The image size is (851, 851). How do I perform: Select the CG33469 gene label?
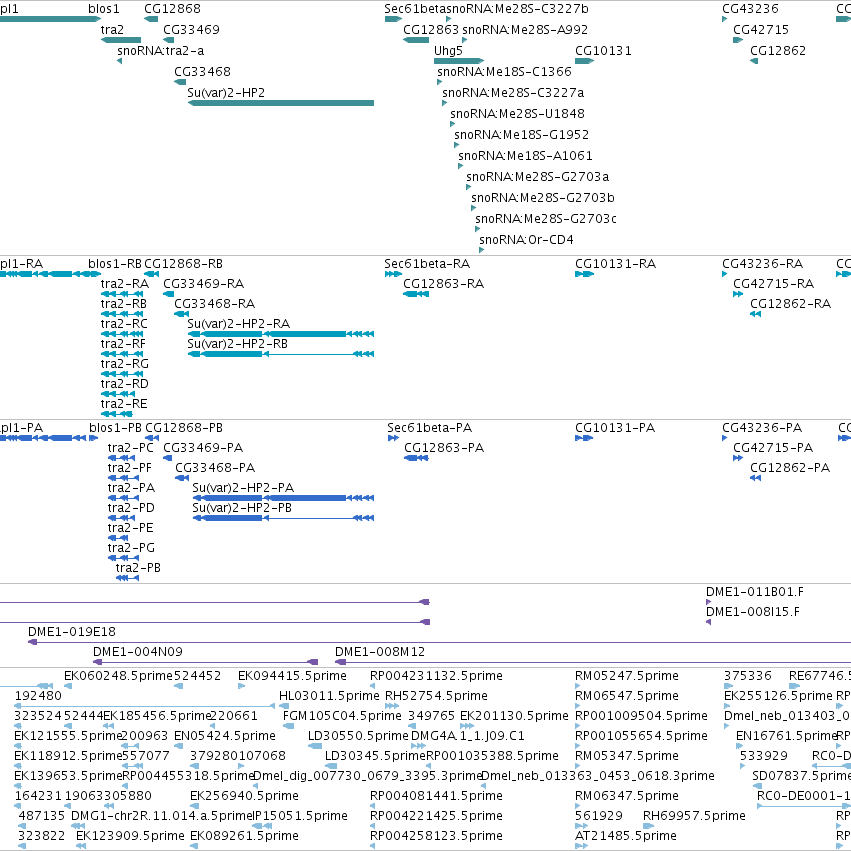pyautogui.click(x=191, y=30)
